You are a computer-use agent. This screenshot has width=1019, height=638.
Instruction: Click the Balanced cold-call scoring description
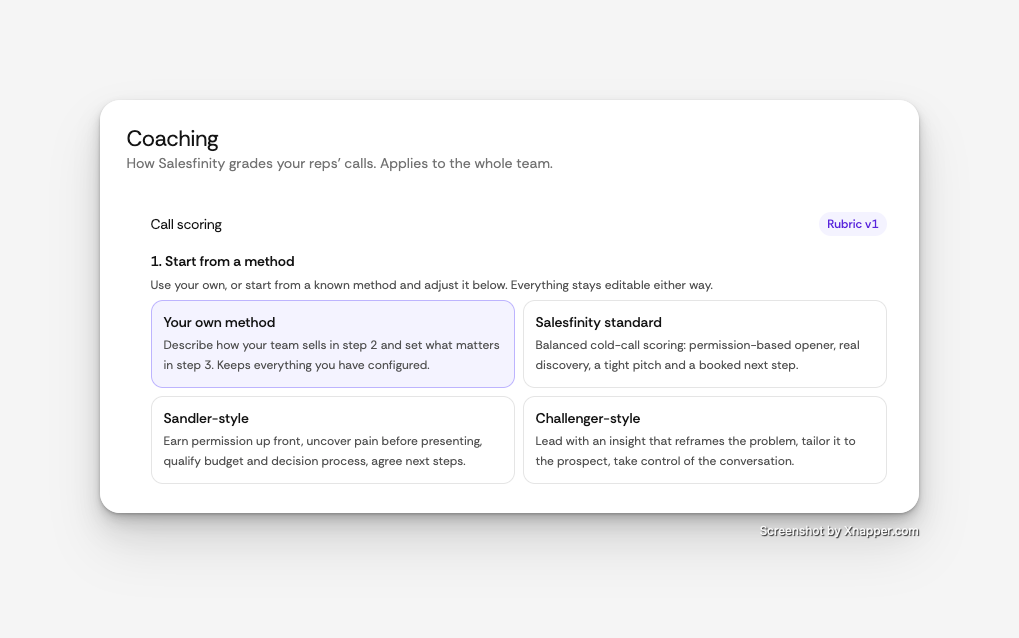tap(697, 355)
